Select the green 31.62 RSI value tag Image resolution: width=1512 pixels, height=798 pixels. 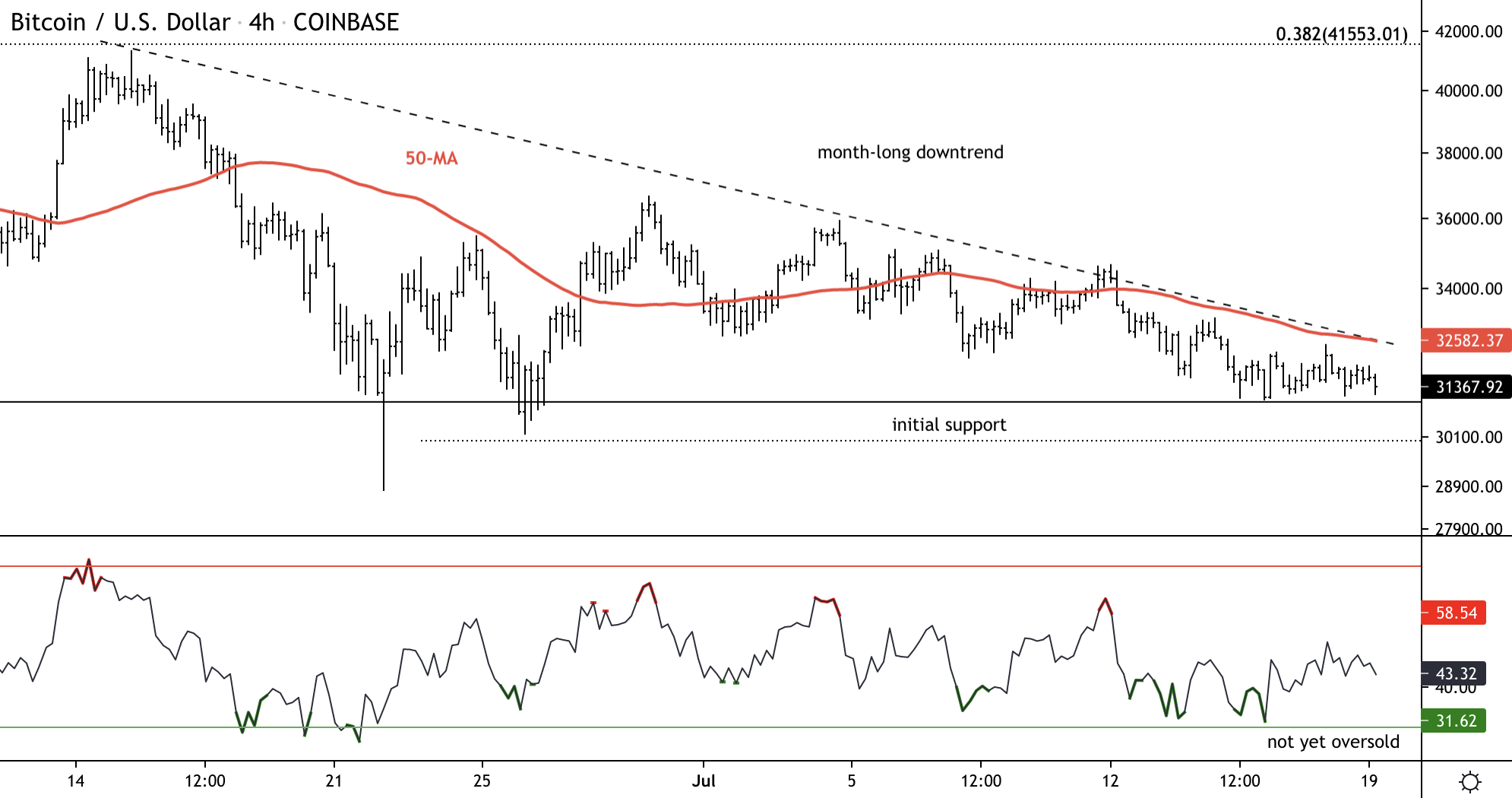point(1453,720)
